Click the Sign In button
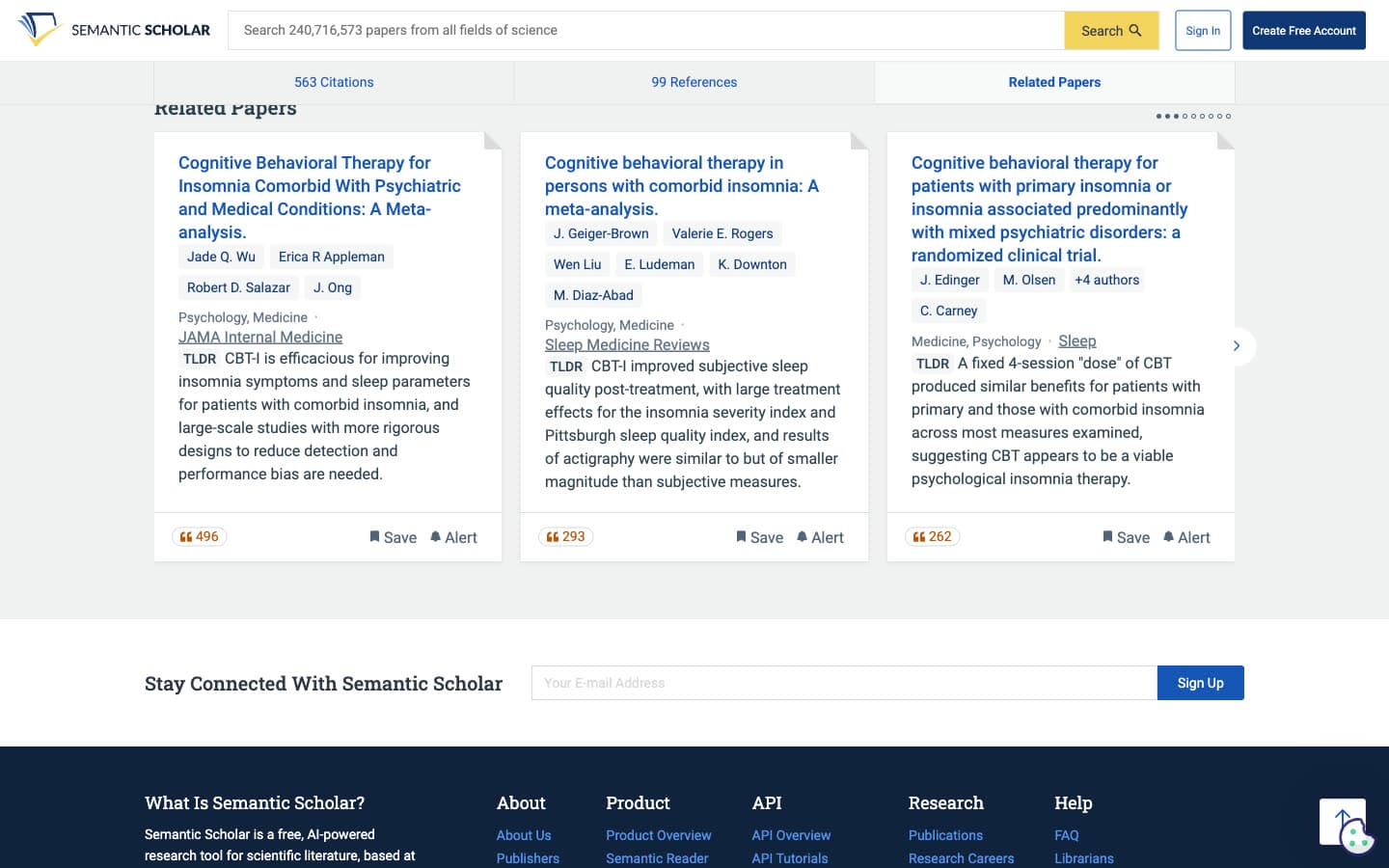1389x868 pixels. 1203,31
